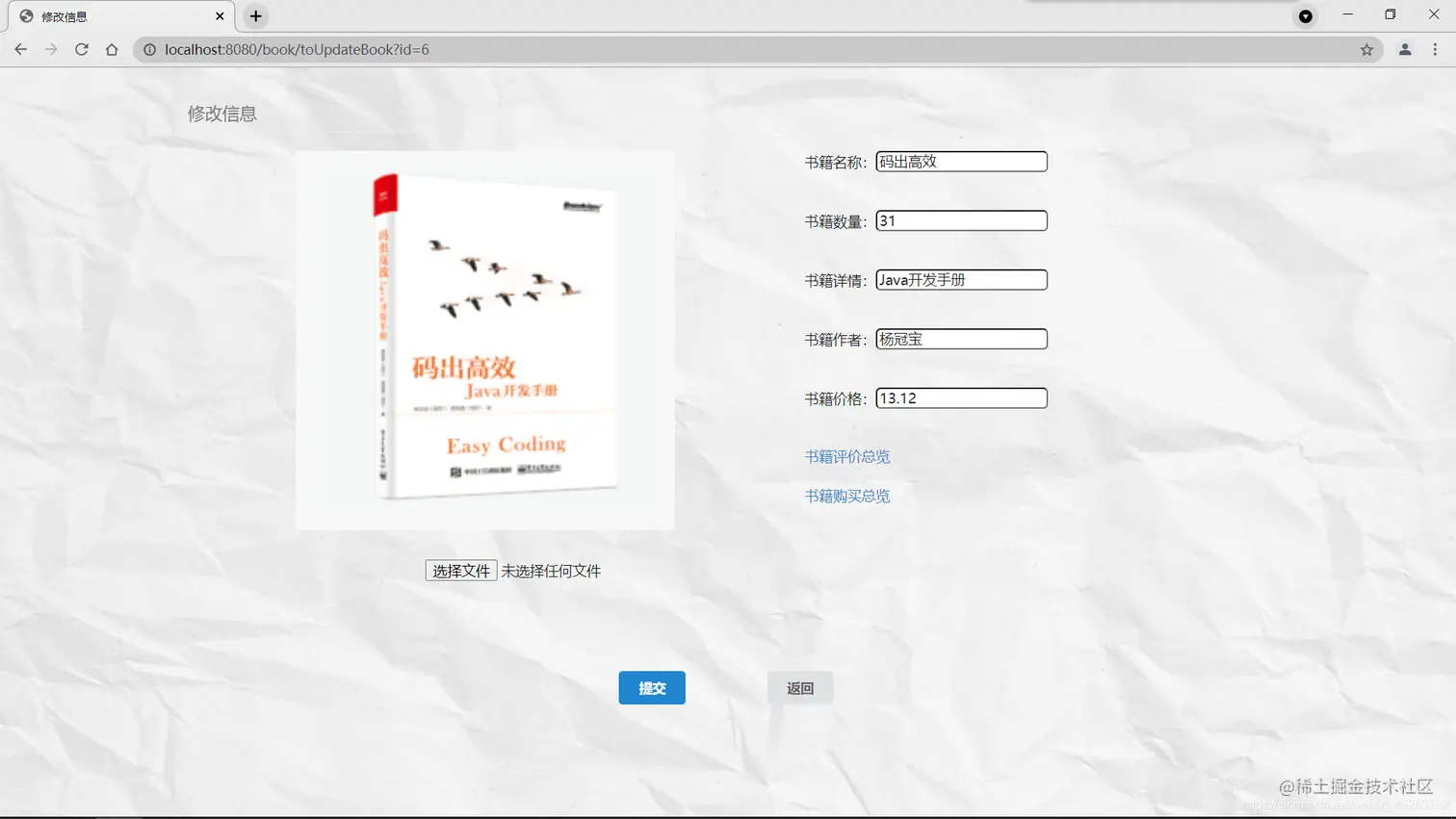Image resolution: width=1456 pixels, height=819 pixels.
Task: View site info icon beside the URL
Action: 149,49
